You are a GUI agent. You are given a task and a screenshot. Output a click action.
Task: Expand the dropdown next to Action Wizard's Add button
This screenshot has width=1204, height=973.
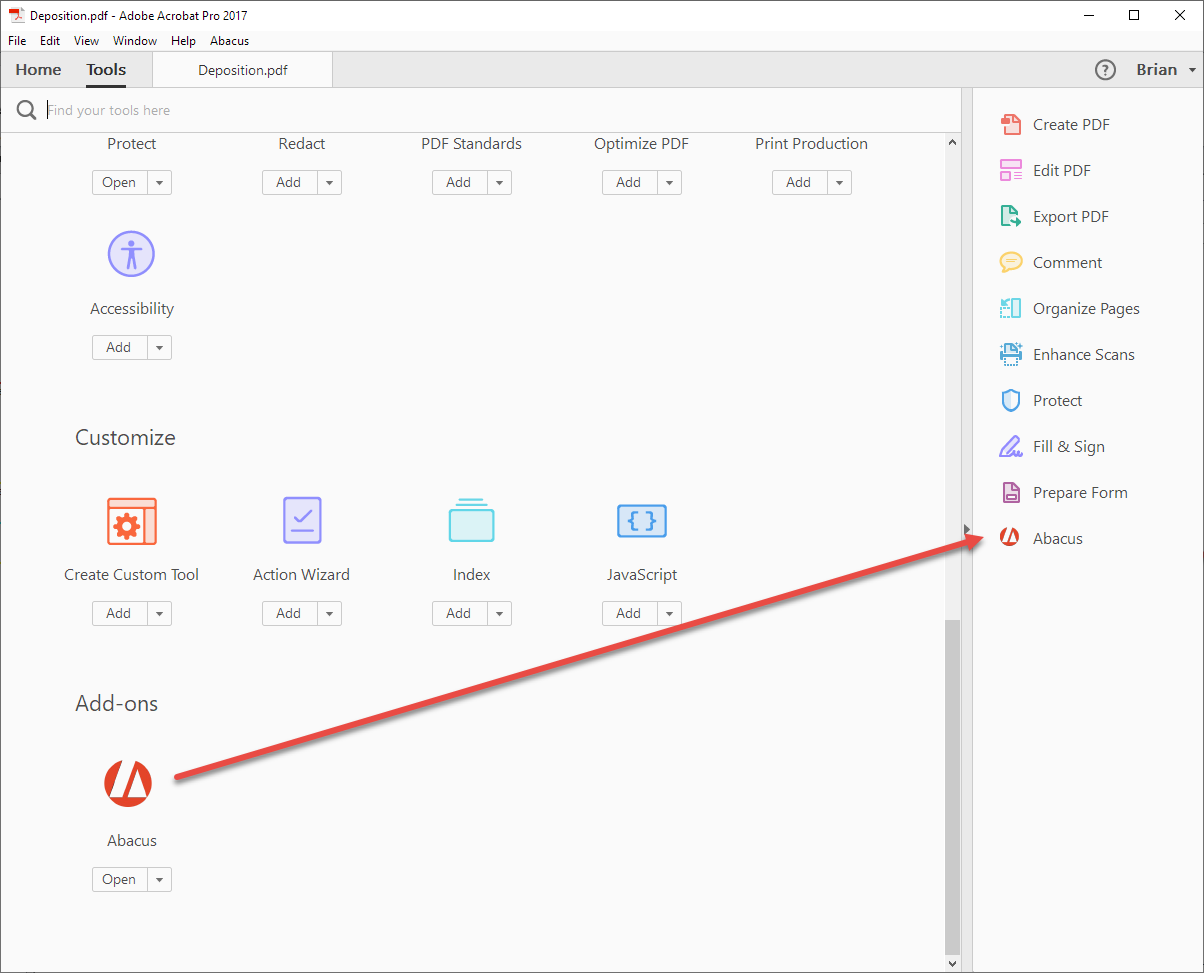329,613
